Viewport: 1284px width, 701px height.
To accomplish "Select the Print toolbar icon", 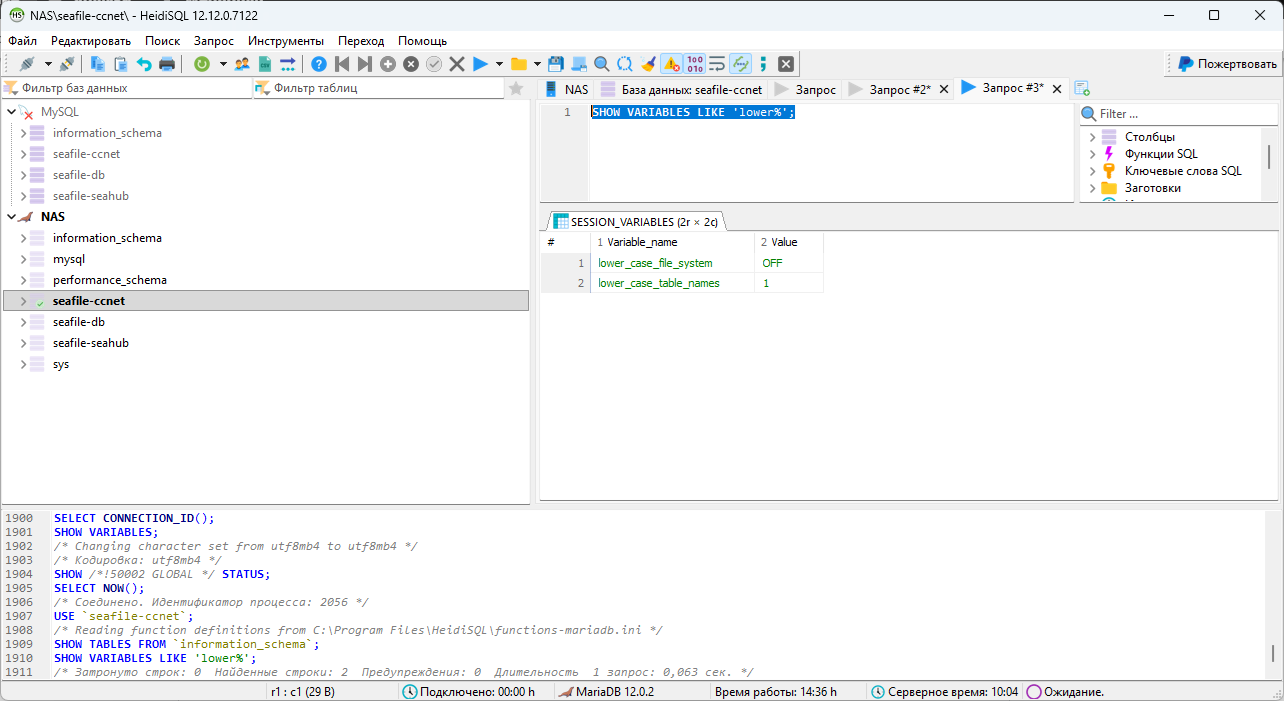I will coord(167,62).
